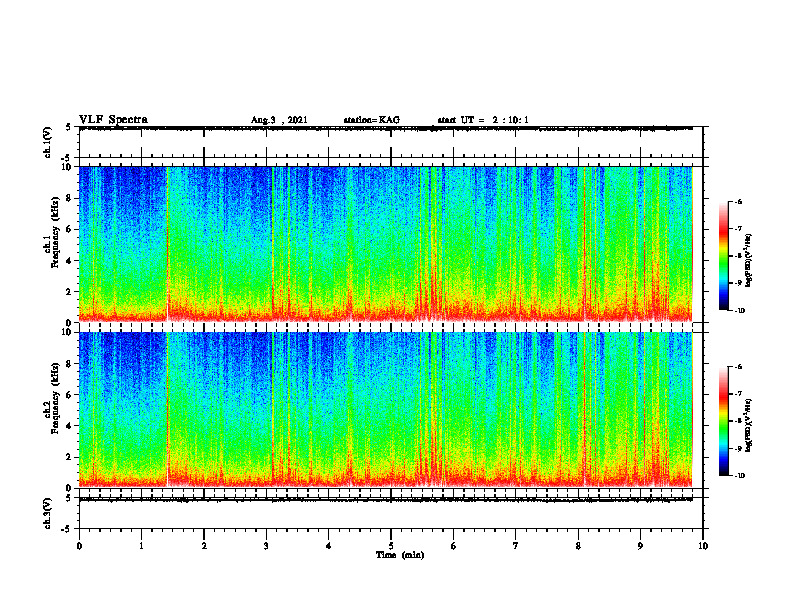Viewport: 792px width, 612px height.
Task: Click the "8" tick on the time axis
Action: click(x=578, y=546)
